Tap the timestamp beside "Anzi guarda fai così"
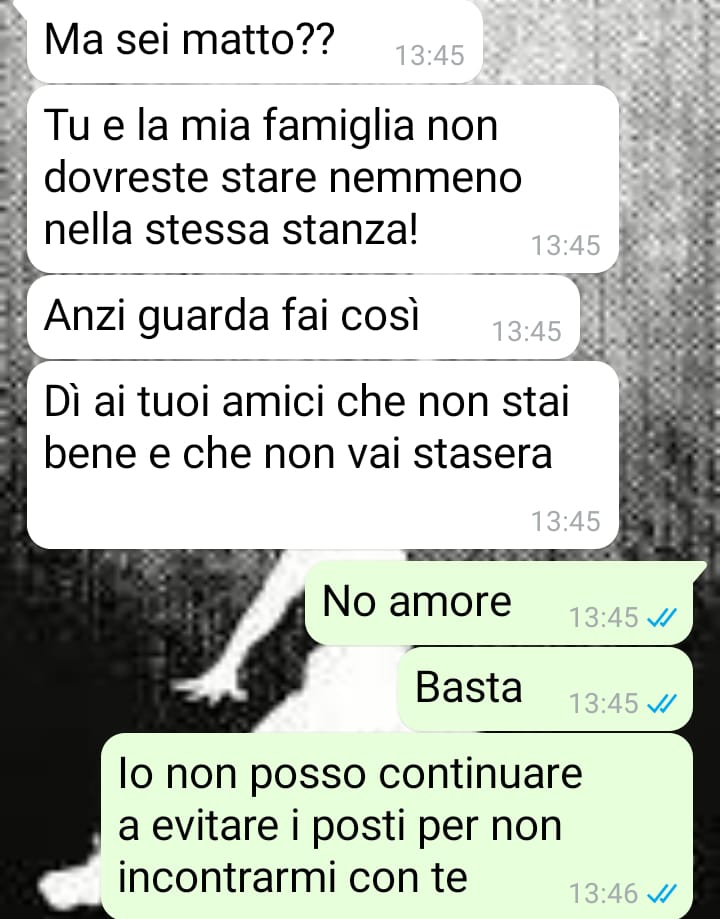The image size is (720, 919). (527, 332)
